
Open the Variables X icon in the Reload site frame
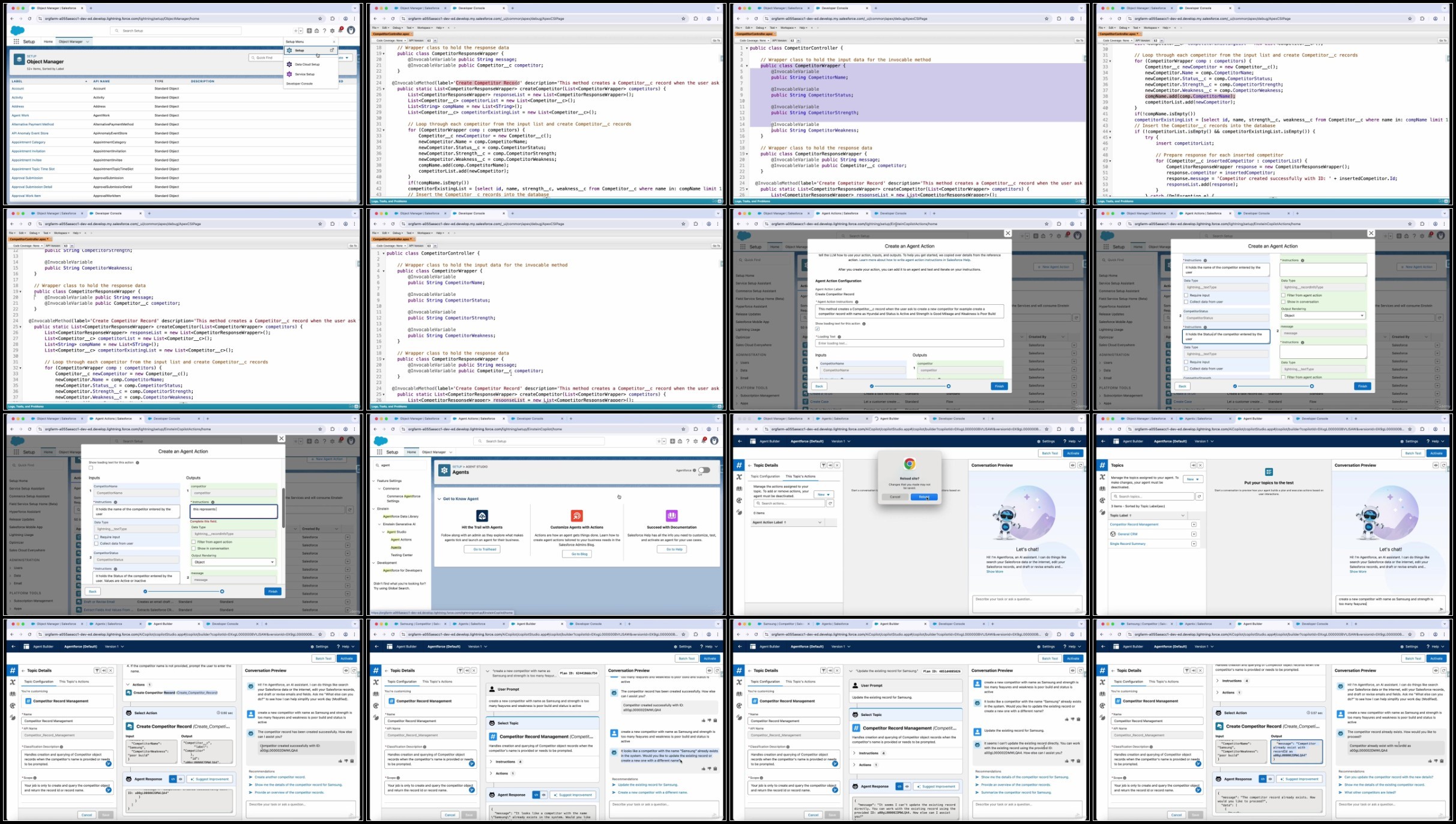click(739, 477)
